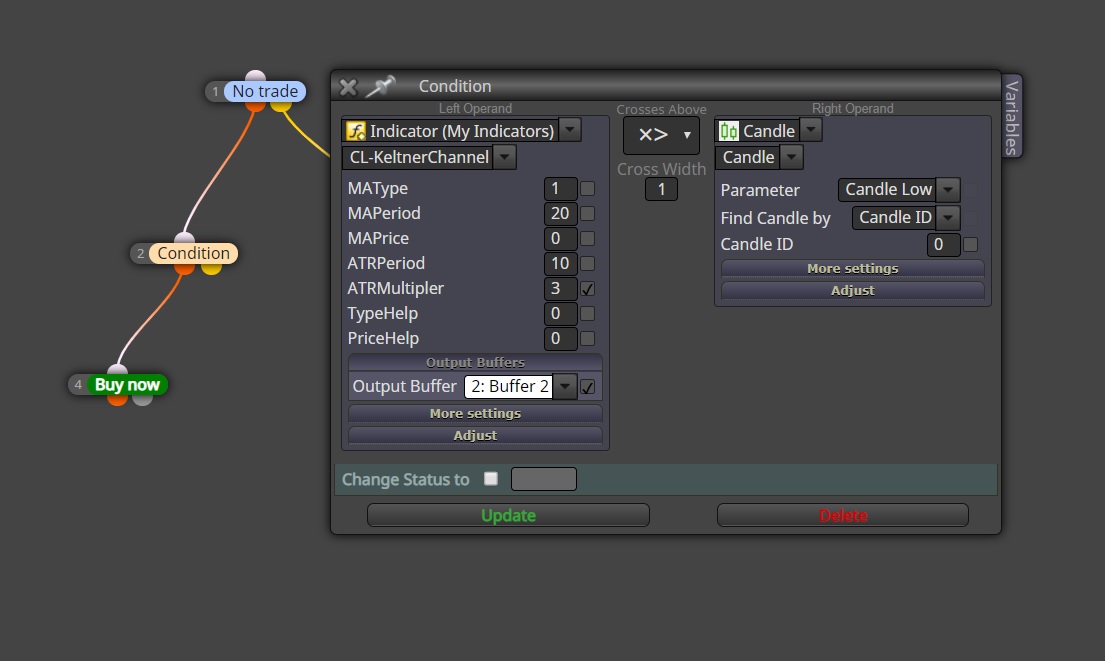Click the Cross Width input field

(661, 189)
